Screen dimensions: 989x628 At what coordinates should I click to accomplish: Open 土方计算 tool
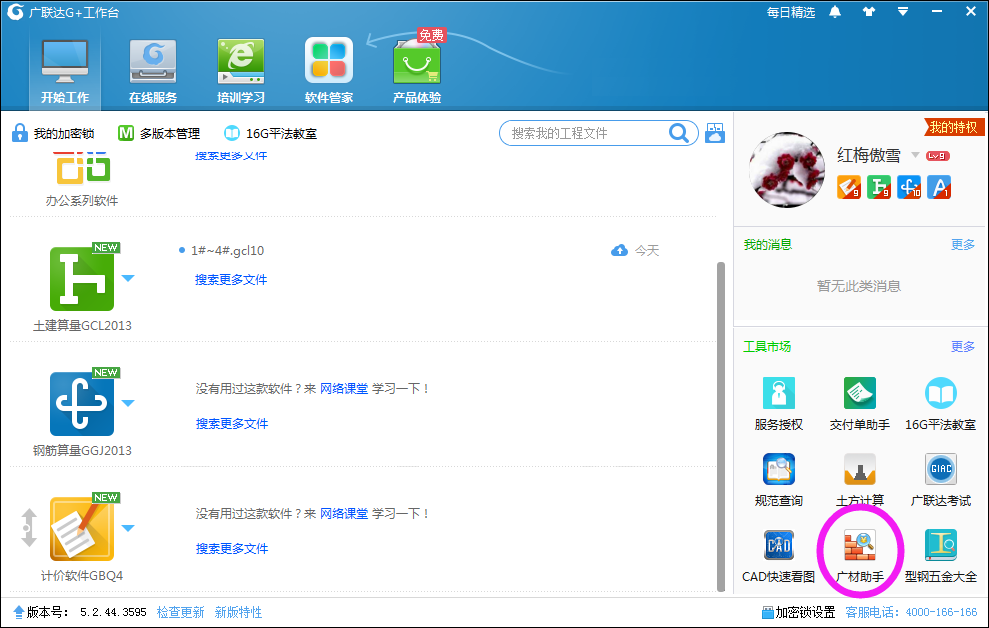[860, 479]
